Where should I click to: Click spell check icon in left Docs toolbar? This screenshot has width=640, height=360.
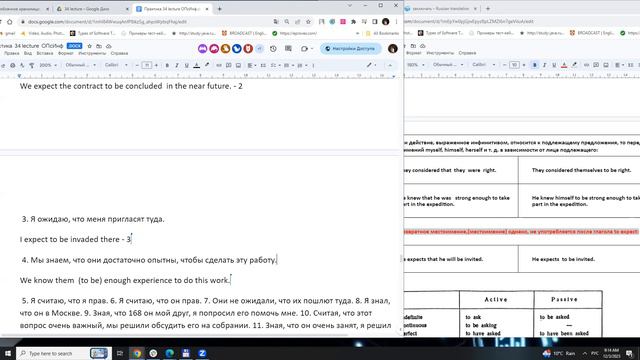point(22,65)
